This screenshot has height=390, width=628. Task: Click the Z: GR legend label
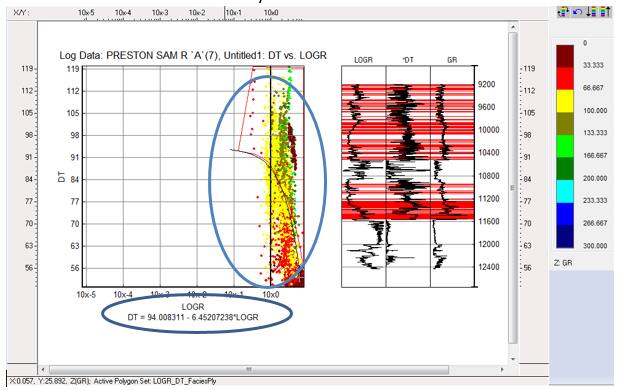(563, 263)
